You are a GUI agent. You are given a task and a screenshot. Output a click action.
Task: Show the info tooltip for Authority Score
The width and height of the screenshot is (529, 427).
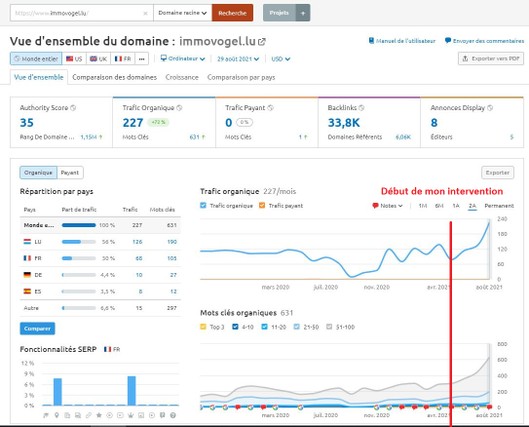pos(73,108)
